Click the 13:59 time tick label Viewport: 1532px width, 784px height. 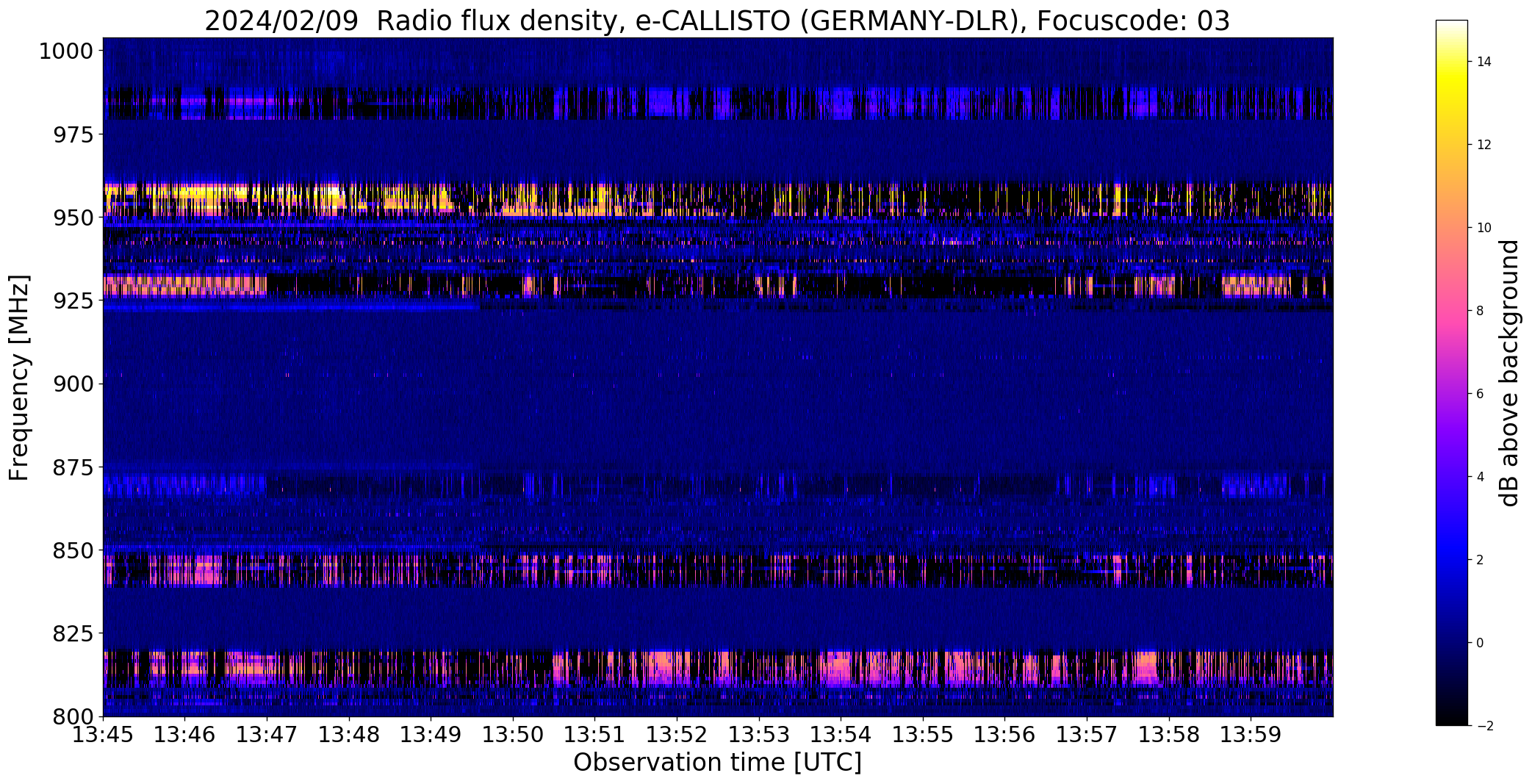tap(1251, 735)
